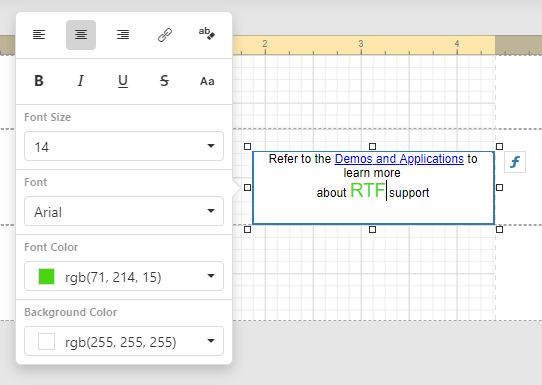Click the top-right resize handle

pyautogui.click(x=499, y=147)
